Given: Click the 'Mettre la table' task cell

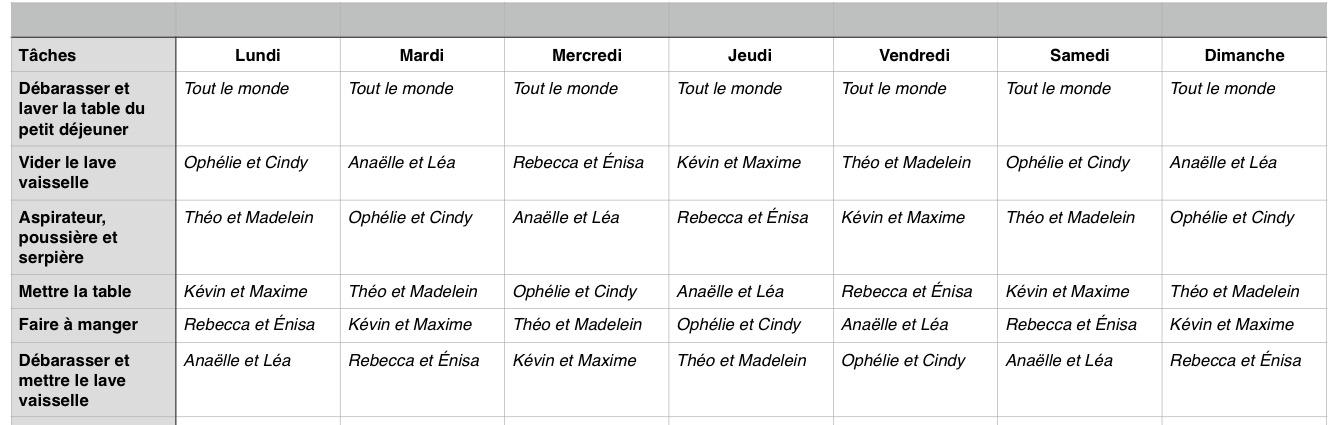Looking at the screenshot, I should pyautogui.click(x=94, y=292).
